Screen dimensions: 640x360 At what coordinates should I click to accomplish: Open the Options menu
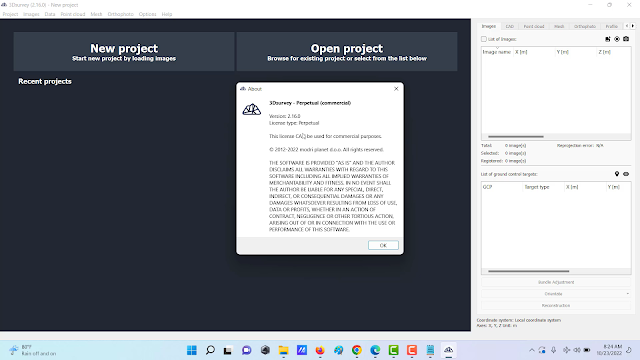[x=147, y=14]
